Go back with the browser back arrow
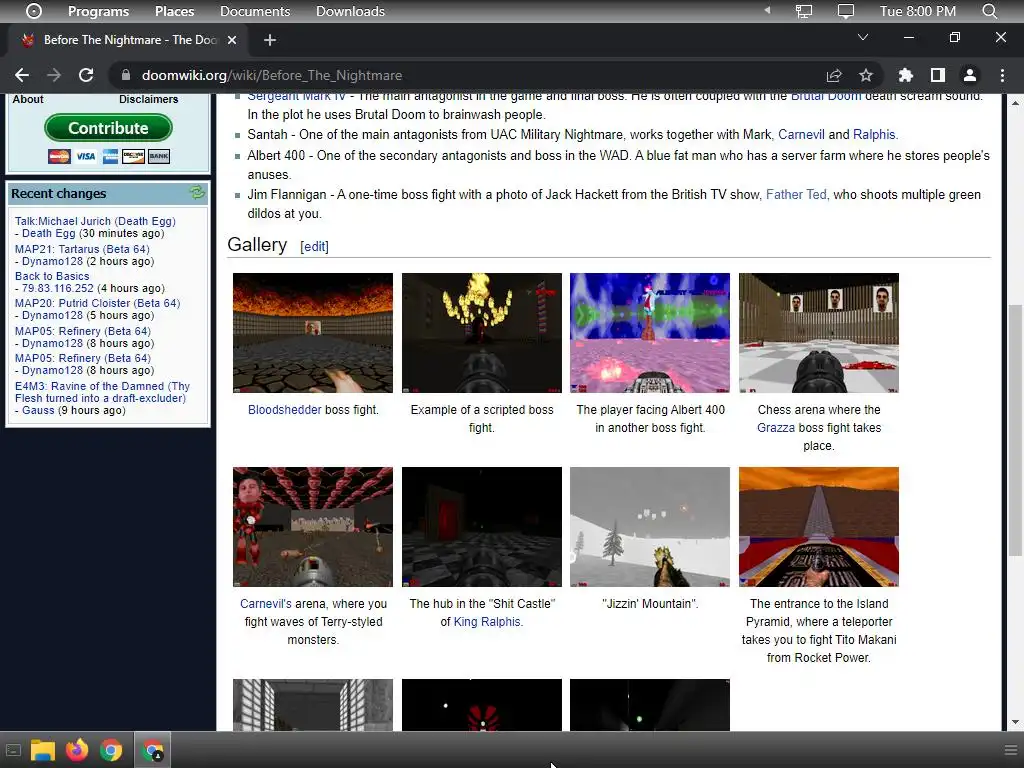This screenshot has height=768, width=1024. point(22,75)
